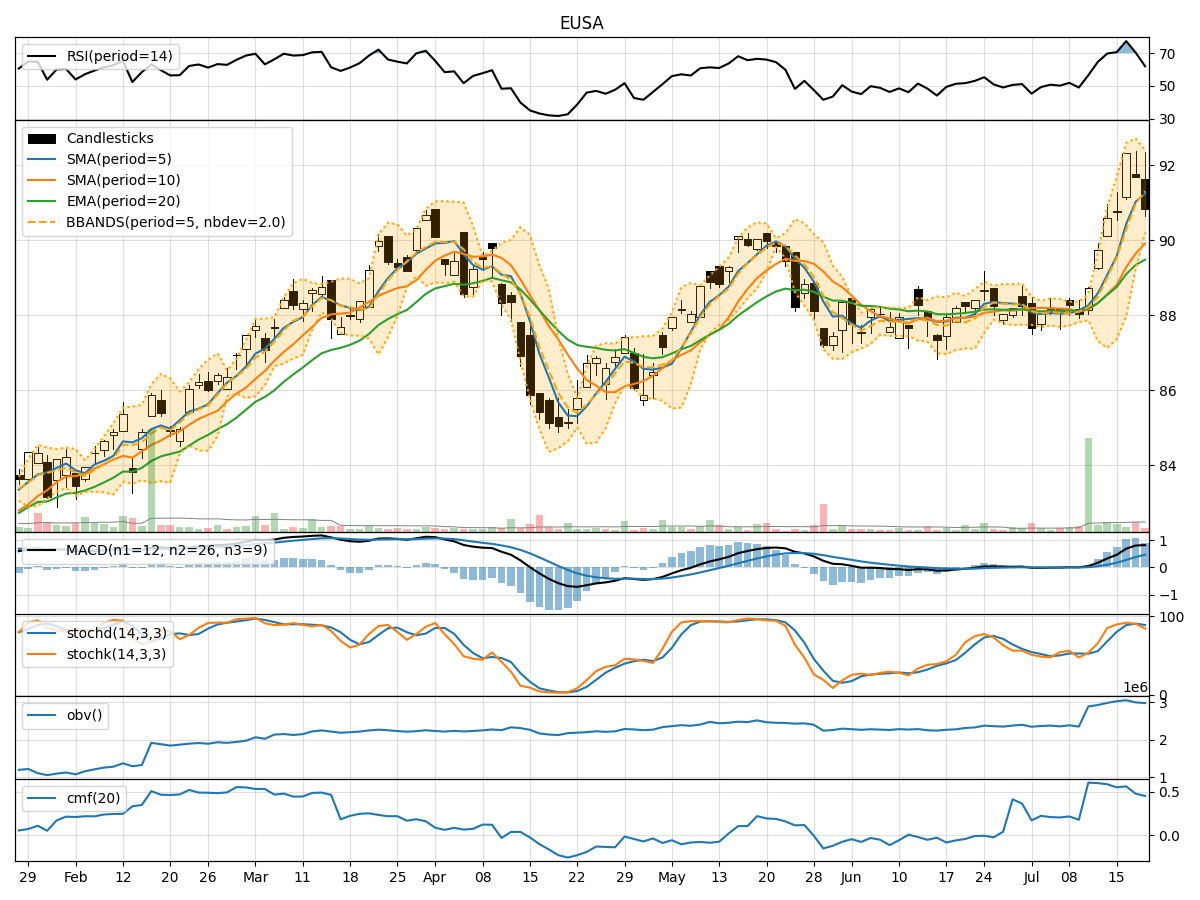Viewport: 1200px width, 900px height.
Task: Click the RSI(period=14) legend label
Action: [x=119, y=56]
